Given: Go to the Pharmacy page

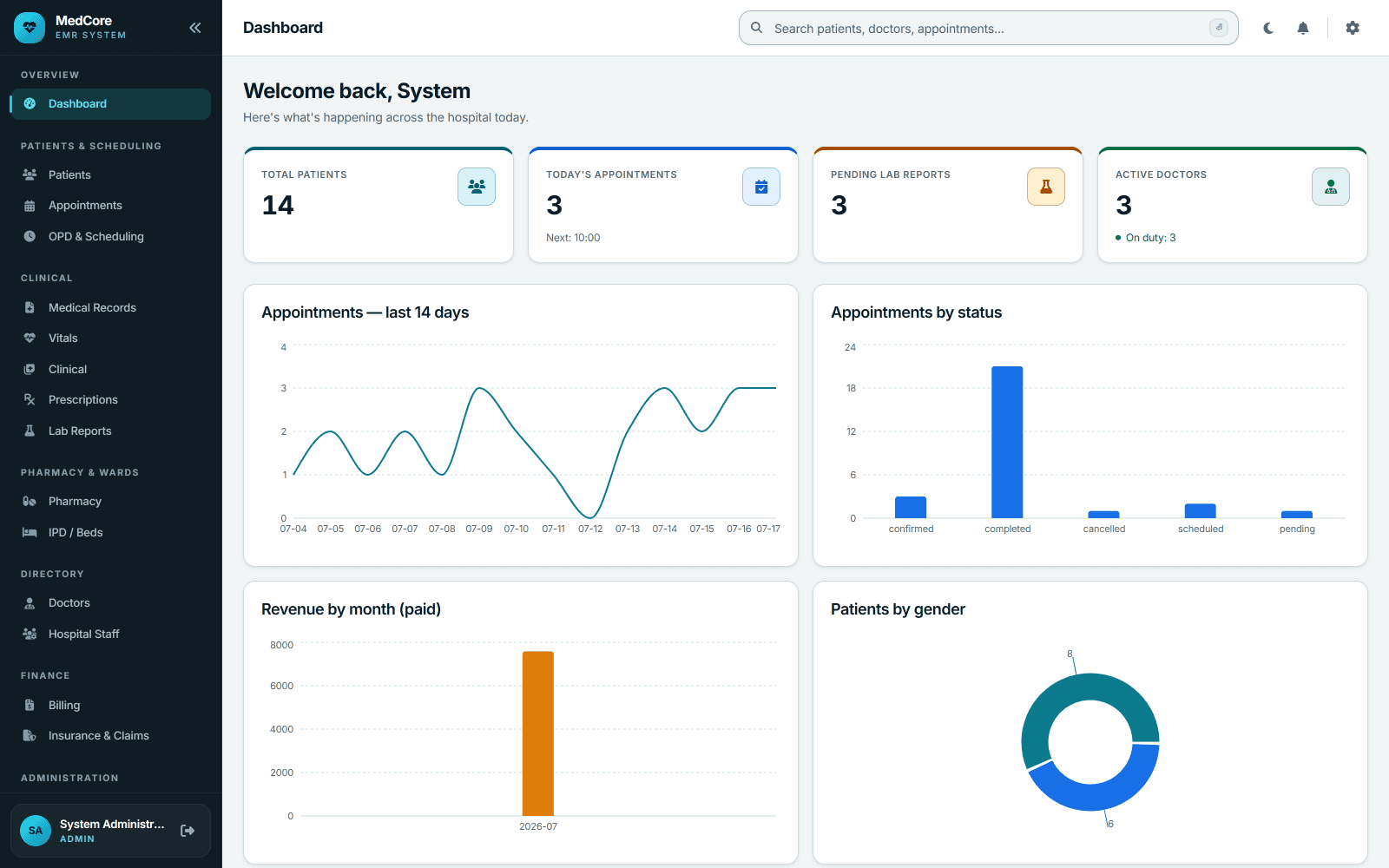Looking at the screenshot, I should [x=110, y=502].
